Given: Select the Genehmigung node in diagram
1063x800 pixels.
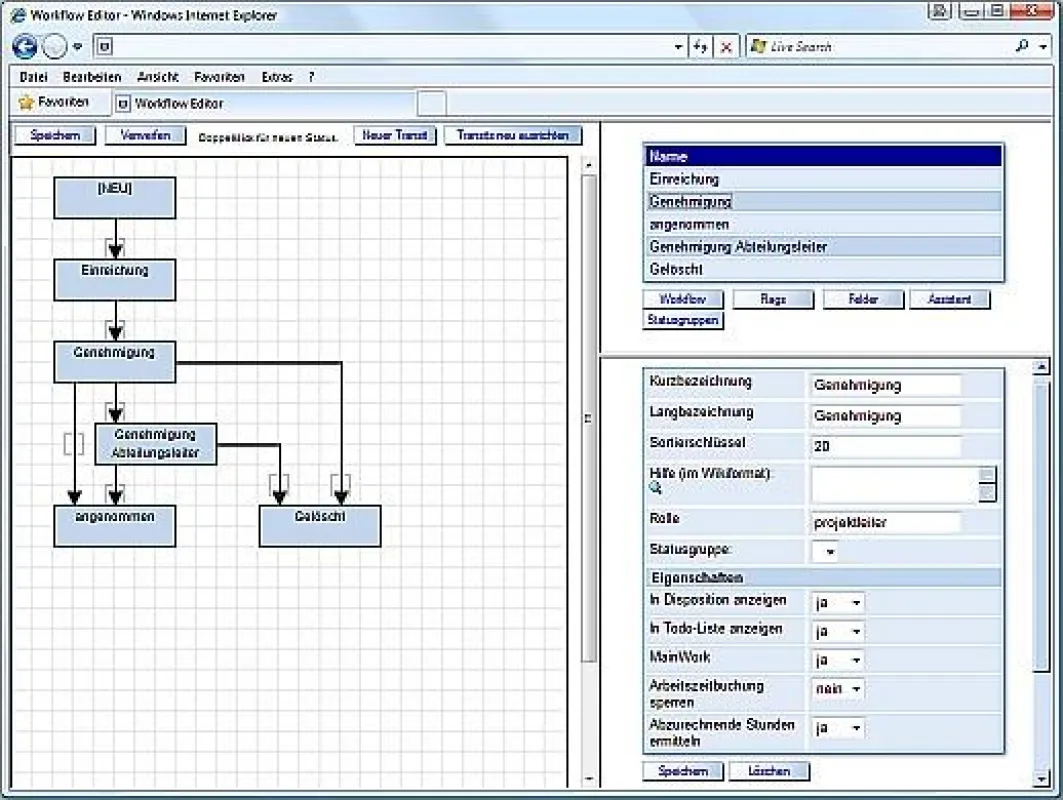Looking at the screenshot, I should [x=115, y=361].
